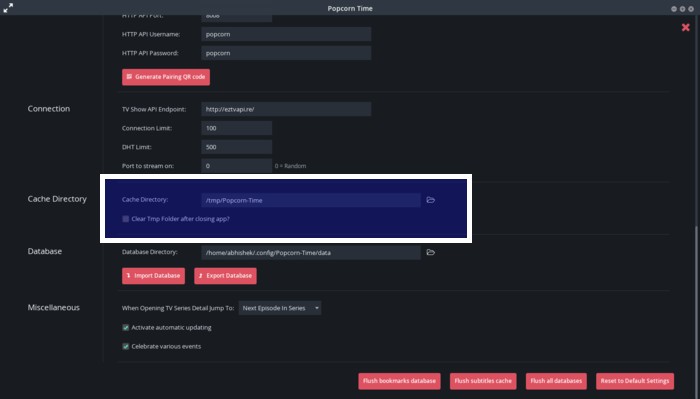The height and width of the screenshot is (399, 700).
Task: Click Import Database button
Action: [x=153, y=276]
